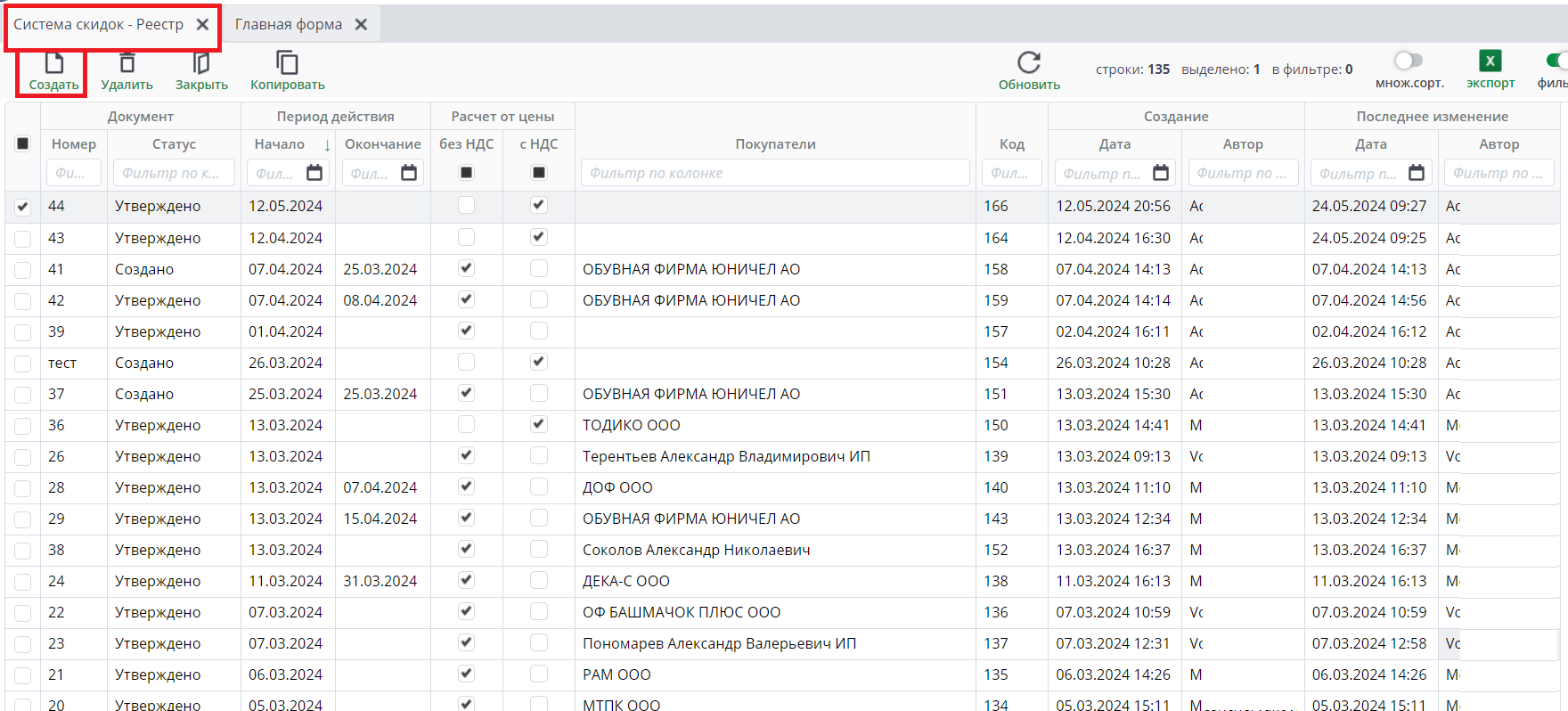Click the Закрыть toolbar icon
Image resolution: width=1568 pixels, height=711 pixels.
201,63
